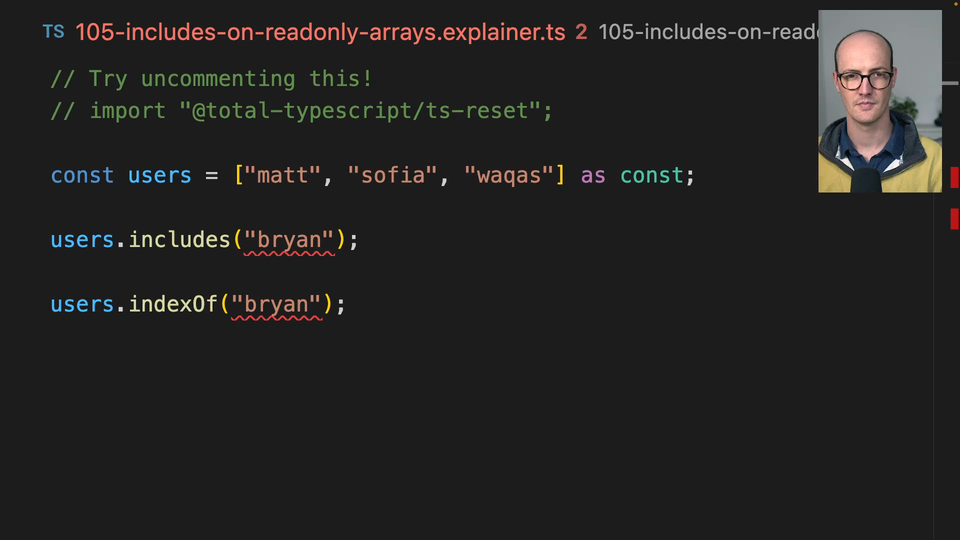Click the presenter webcam thumbnail
The image size is (960, 540).
[x=879, y=101]
